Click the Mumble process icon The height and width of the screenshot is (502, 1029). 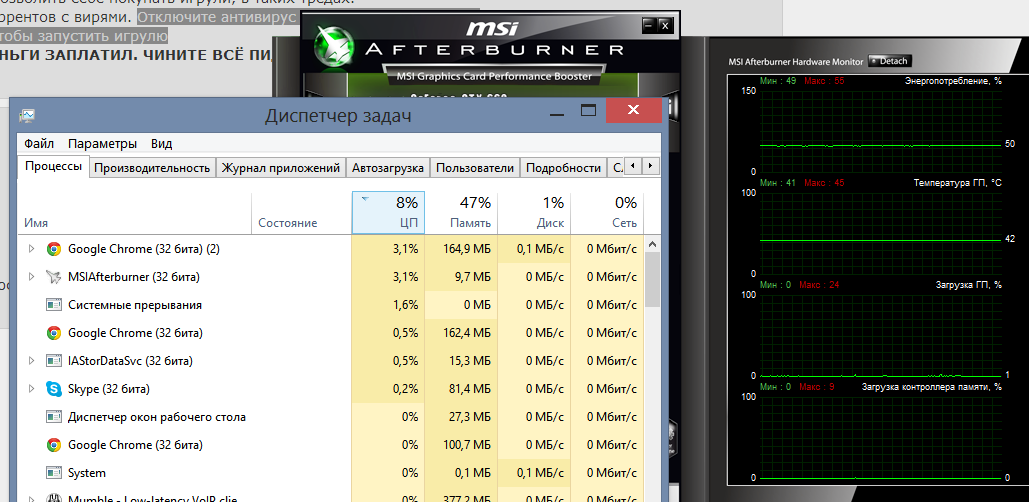click(x=54, y=497)
